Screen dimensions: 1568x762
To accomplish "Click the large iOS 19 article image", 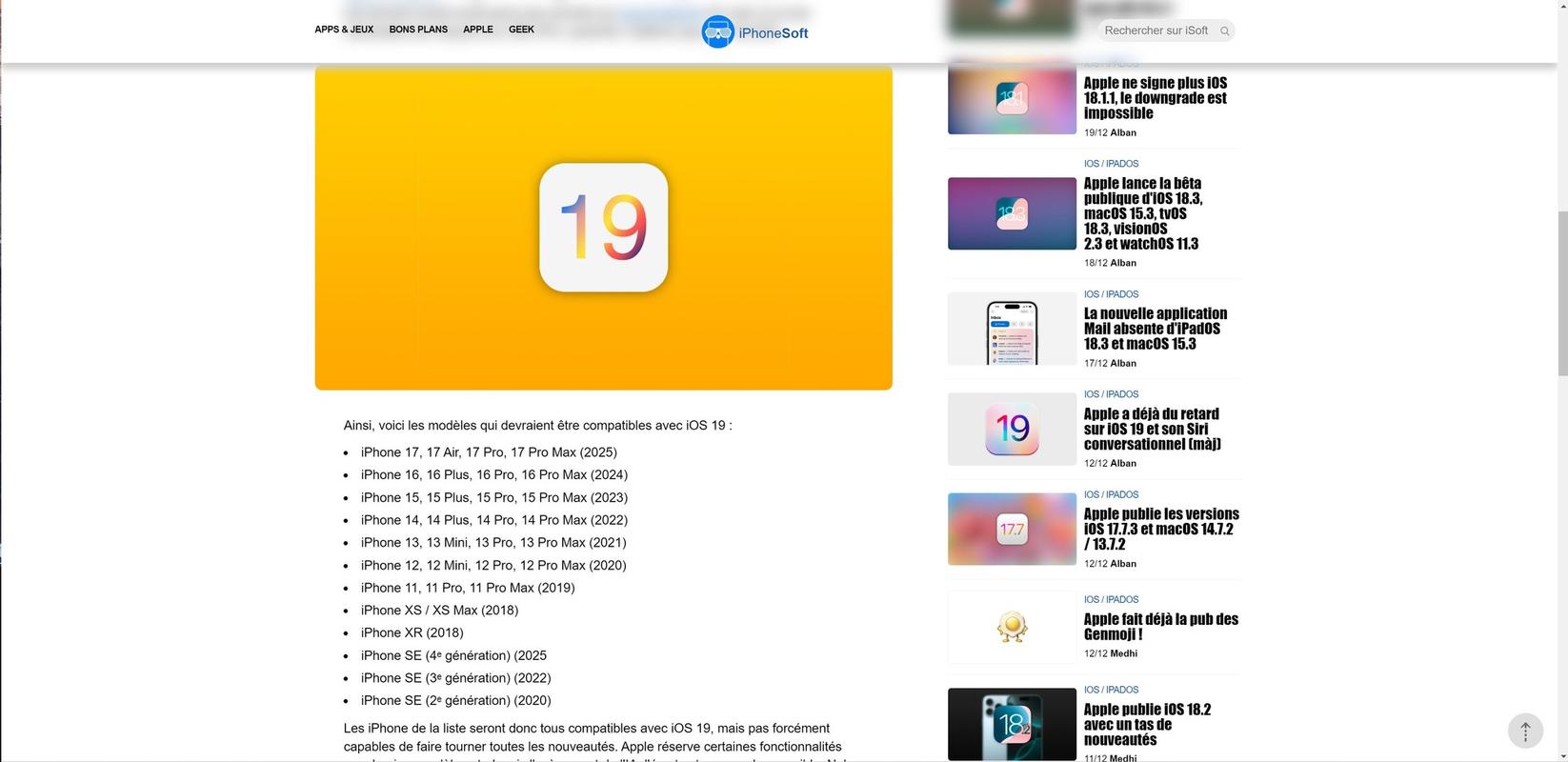I will click(x=603, y=228).
